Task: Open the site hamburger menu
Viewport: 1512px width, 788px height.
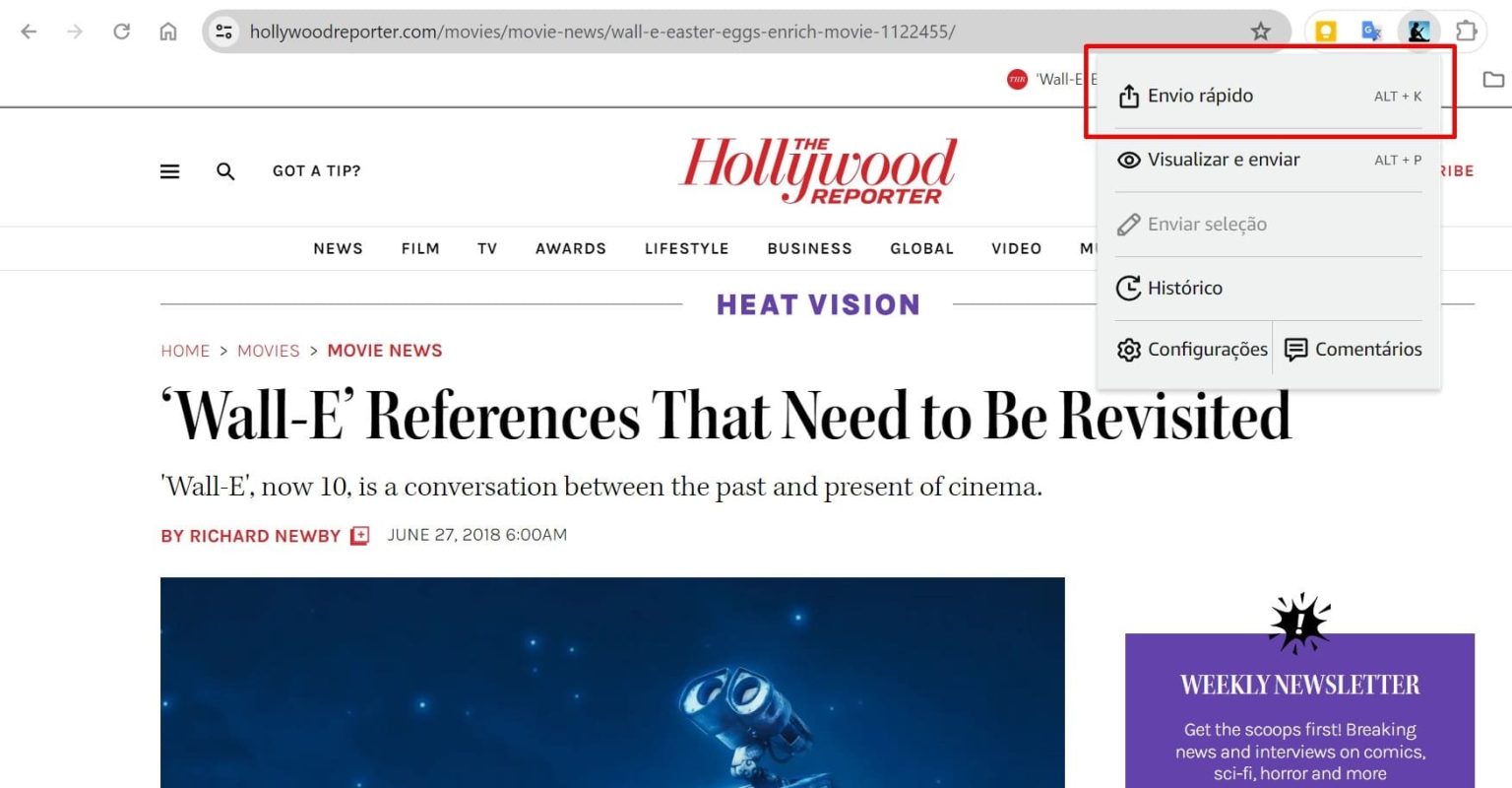Action: [170, 171]
